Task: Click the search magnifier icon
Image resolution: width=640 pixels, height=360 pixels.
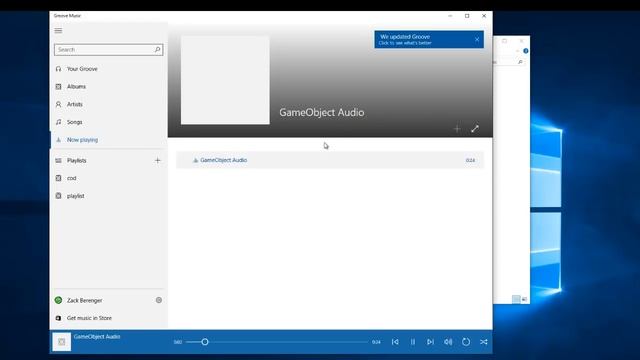Action: 158,50
